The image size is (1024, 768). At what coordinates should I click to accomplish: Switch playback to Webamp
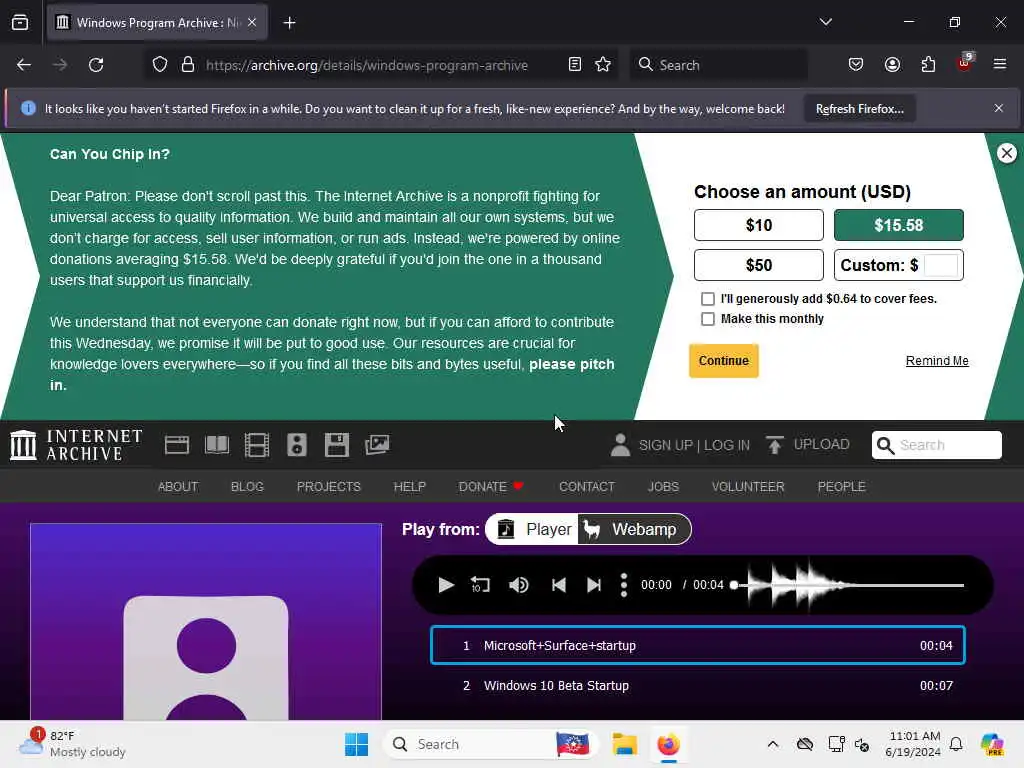click(633, 529)
